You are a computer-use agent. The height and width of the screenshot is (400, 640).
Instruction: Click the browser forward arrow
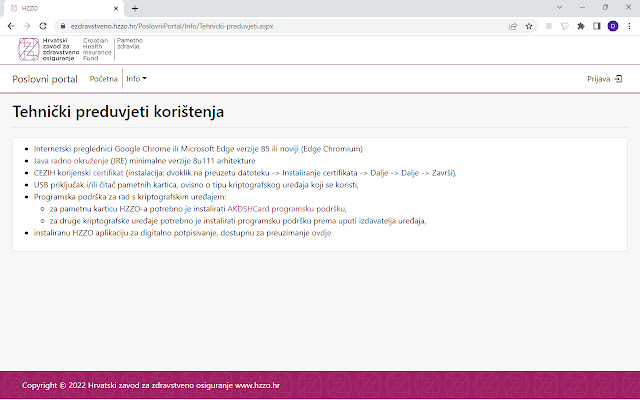(27, 26)
